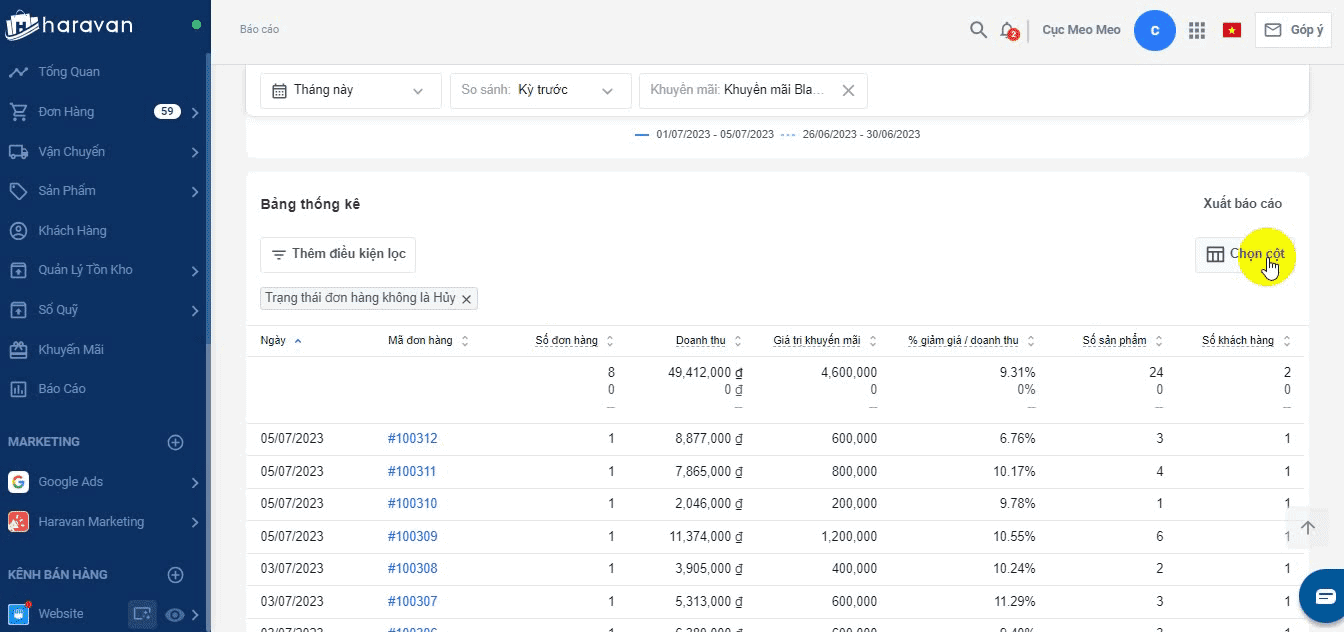This screenshot has width=1344, height=632.
Task: Open the apps grid menu
Action: (x=1196, y=30)
